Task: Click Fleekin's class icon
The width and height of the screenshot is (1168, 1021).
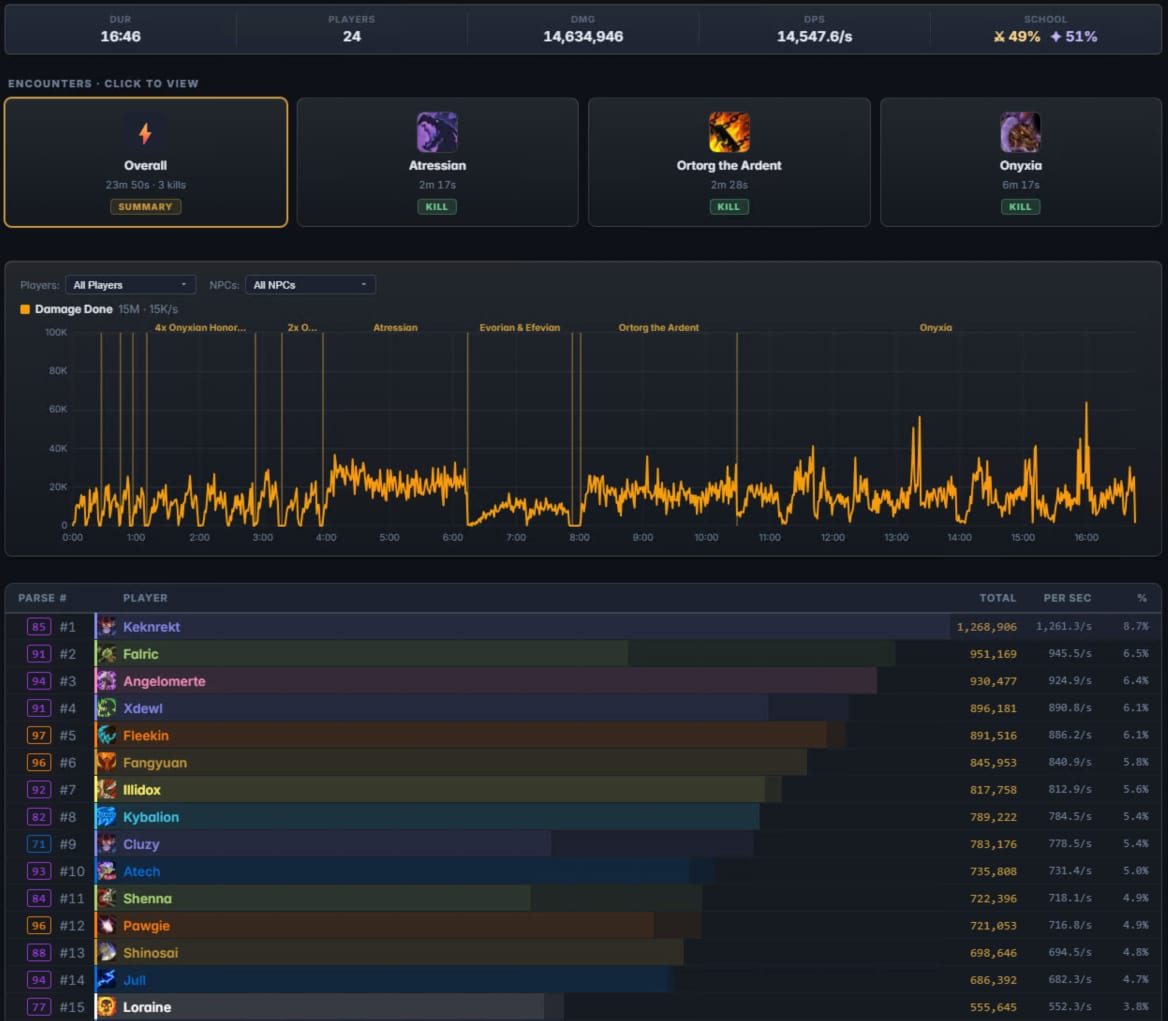Action: 107,736
